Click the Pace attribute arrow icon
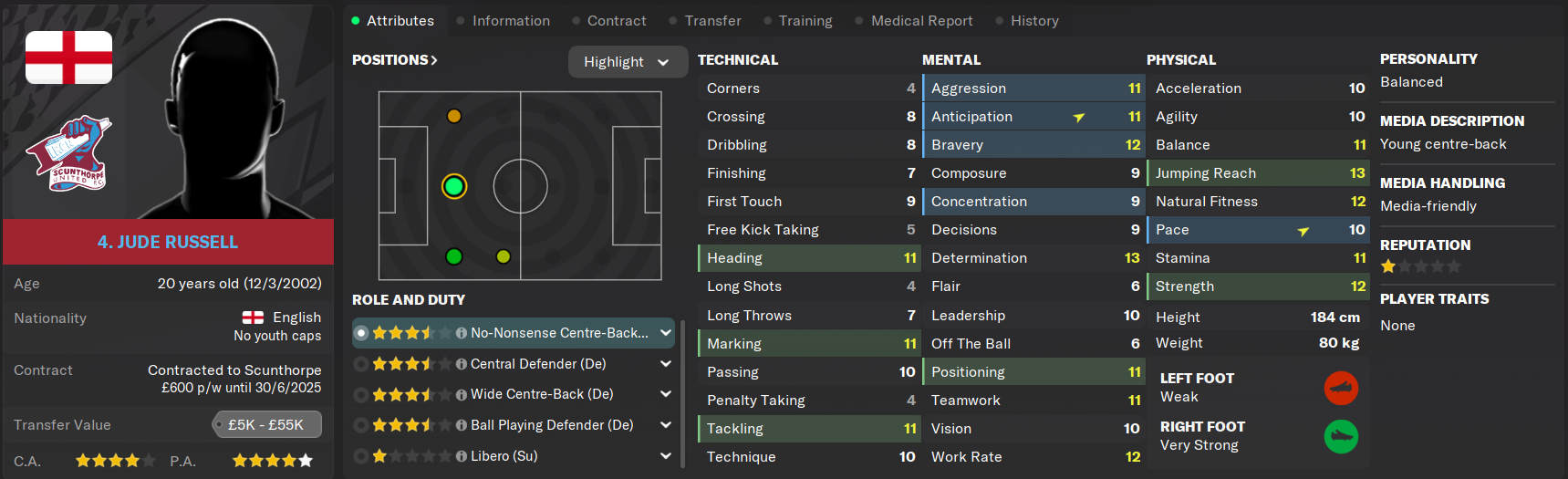The width and height of the screenshot is (1568, 479). (1303, 231)
